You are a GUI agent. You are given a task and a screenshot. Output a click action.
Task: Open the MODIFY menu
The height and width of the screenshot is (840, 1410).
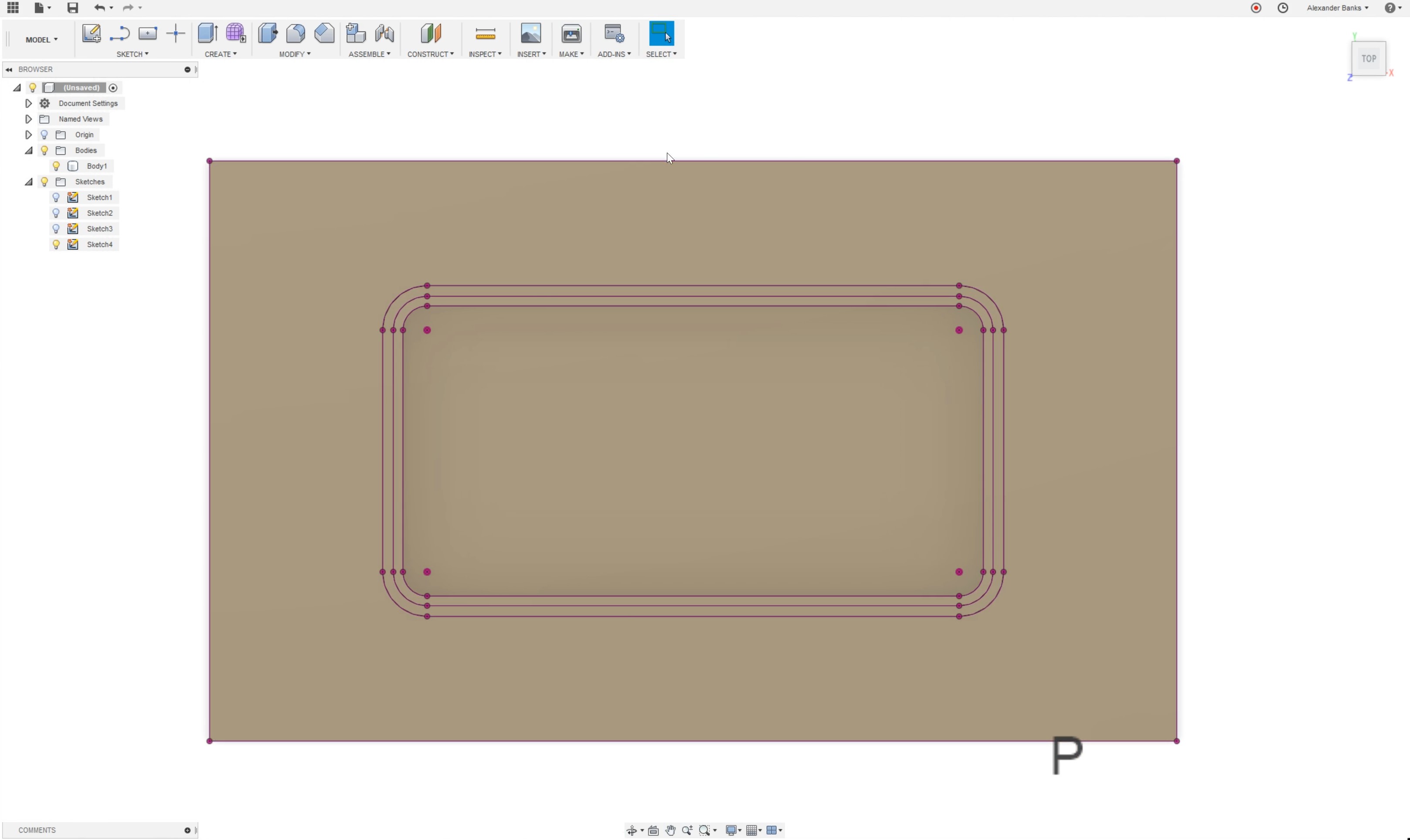pyautogui.click(x=295, y=54)
